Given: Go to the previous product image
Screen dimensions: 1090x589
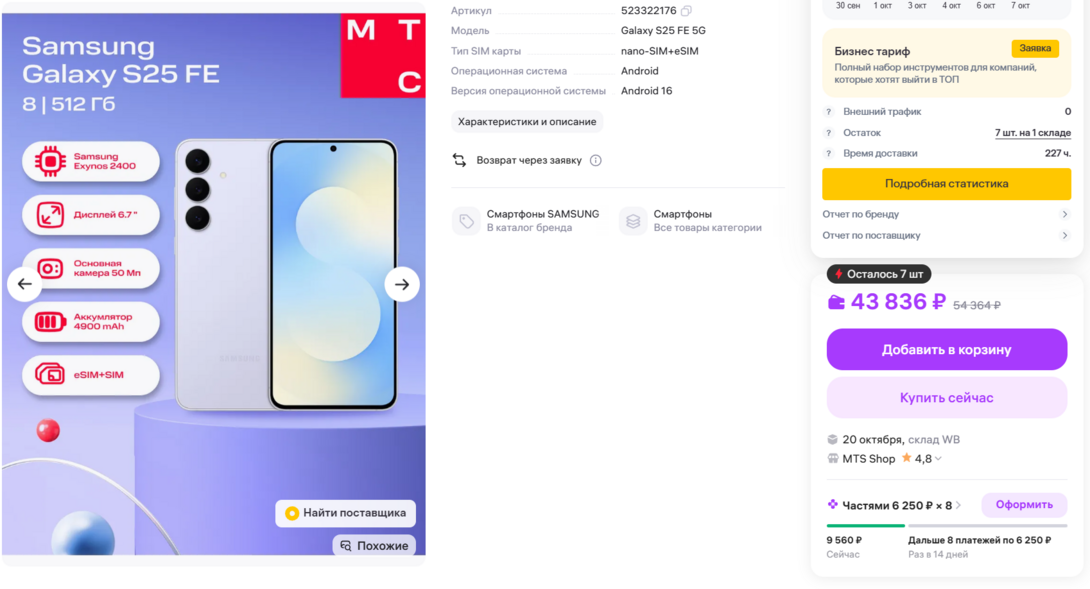Looking at the screenshot, I should 24,284.
